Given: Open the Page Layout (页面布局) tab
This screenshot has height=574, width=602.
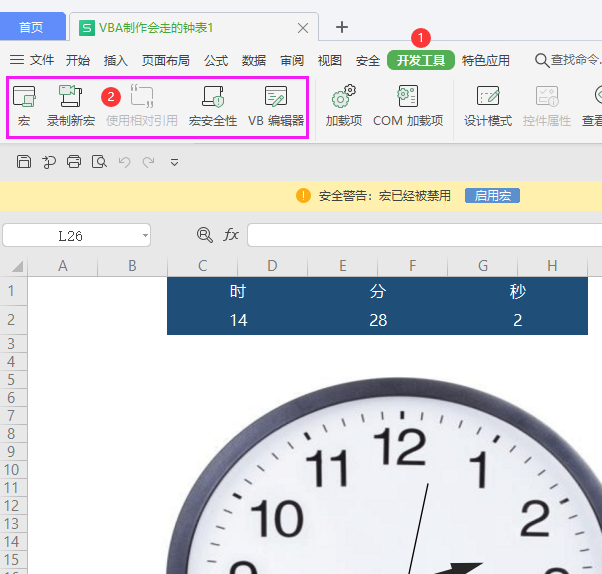Looking at the screenshot, I should (165, 60).
